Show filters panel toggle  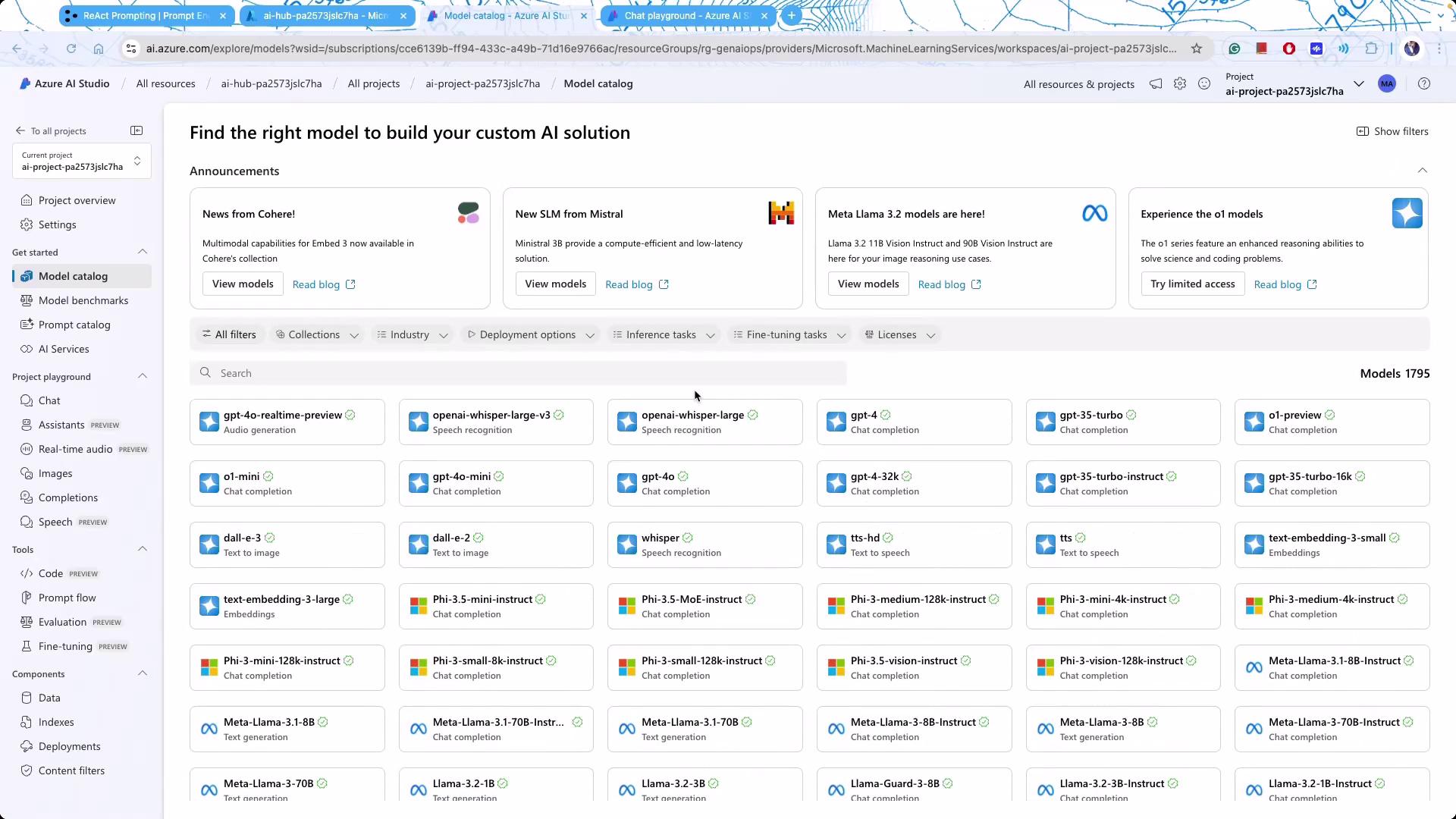pyautogui.click(x=1392, y=131)
